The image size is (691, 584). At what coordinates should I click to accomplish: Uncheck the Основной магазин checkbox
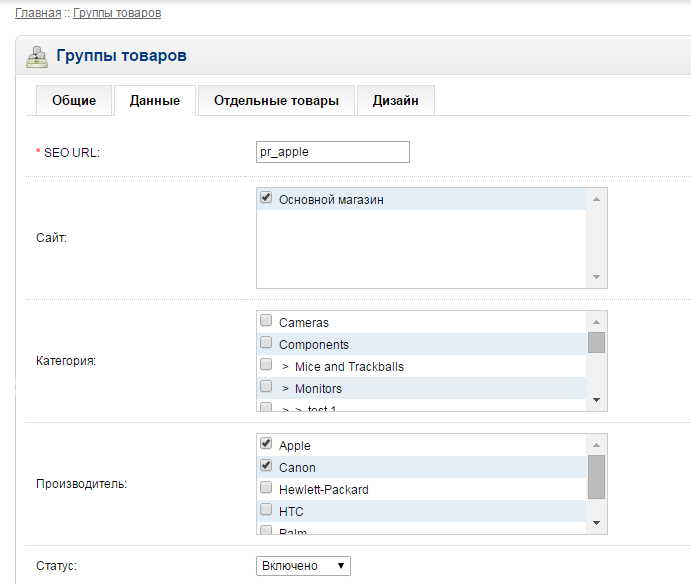[x=266, y=199]
